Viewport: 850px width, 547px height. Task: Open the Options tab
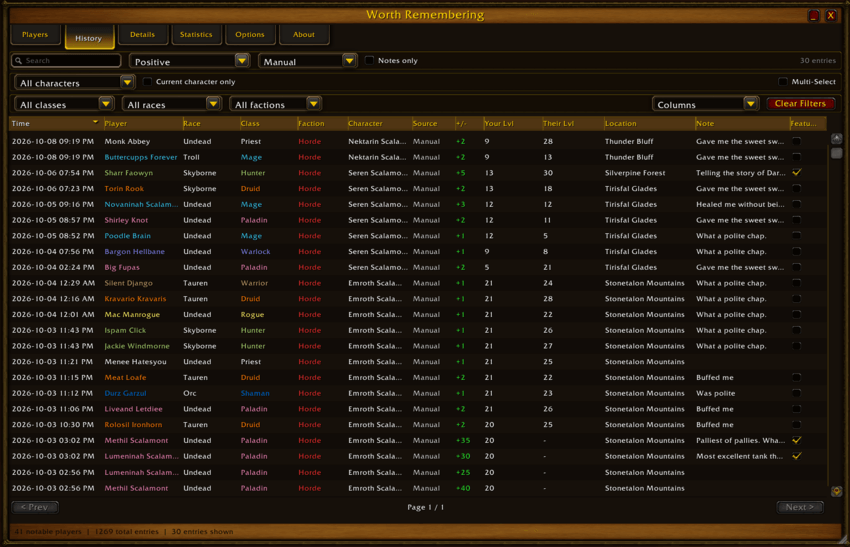pos(250,35)
